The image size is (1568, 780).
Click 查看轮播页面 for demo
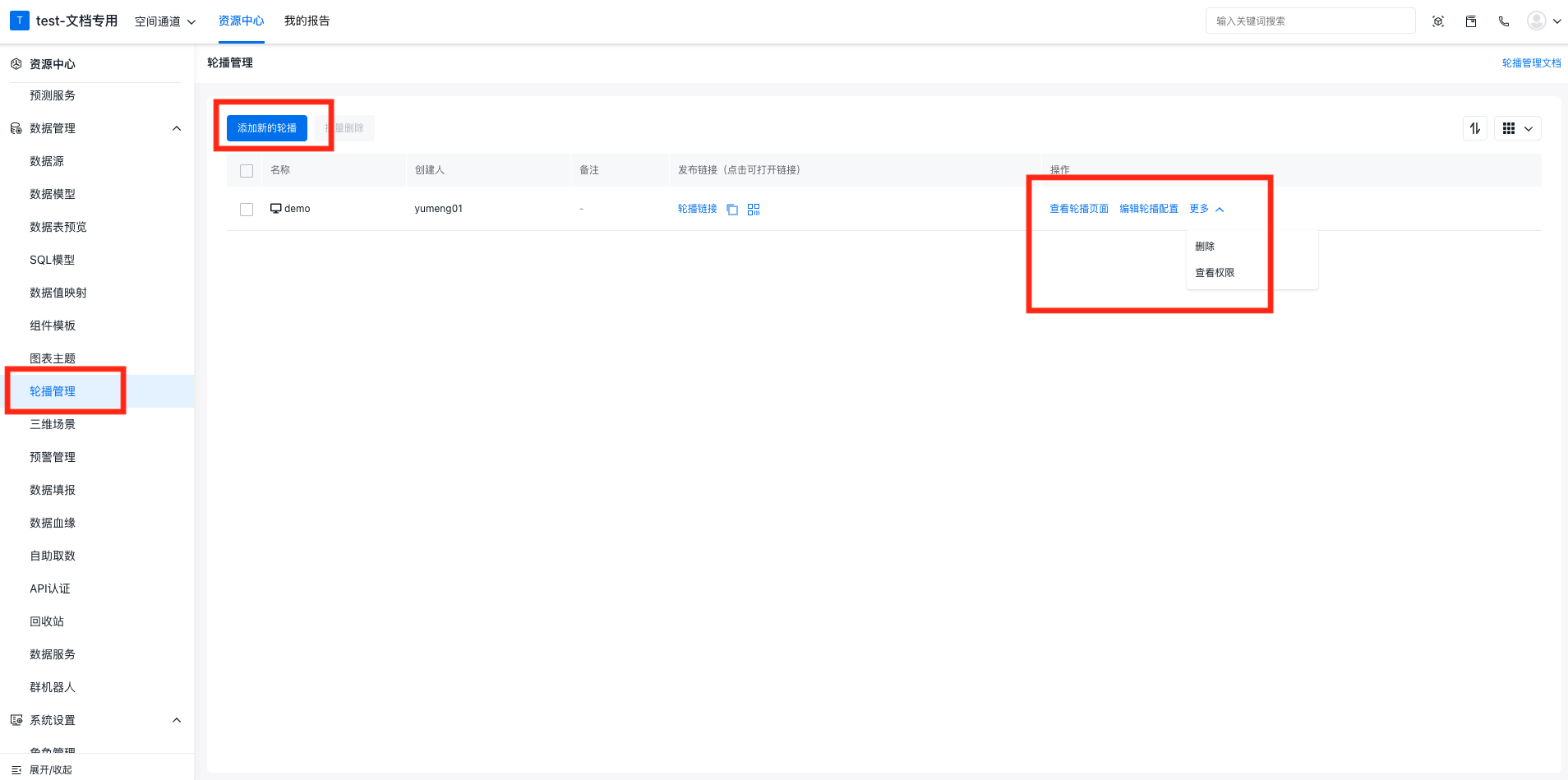(1079, 209)
